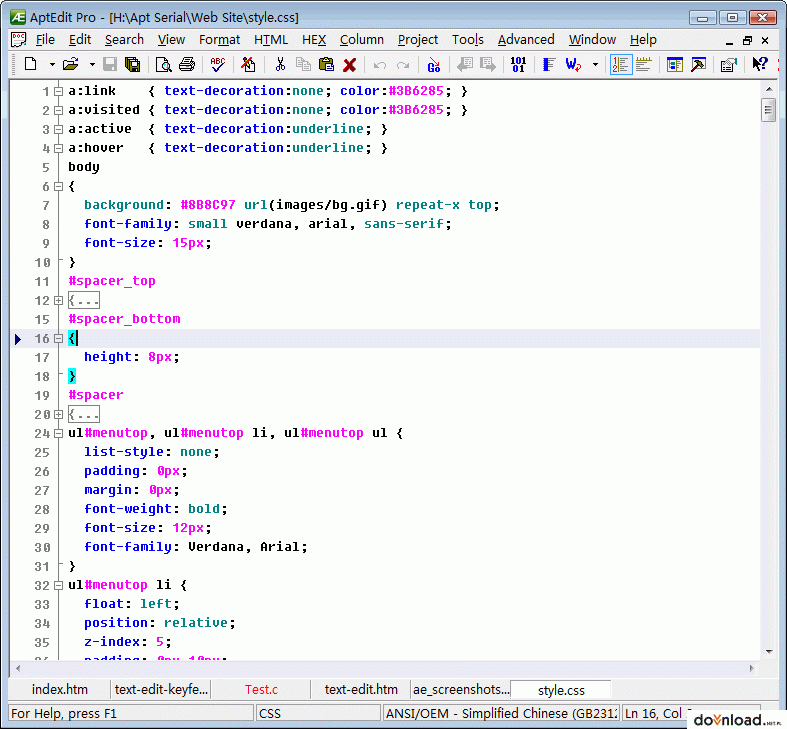Toggle hex mode with the 101 01 icon
787x729 pixels.
point(518,64)
